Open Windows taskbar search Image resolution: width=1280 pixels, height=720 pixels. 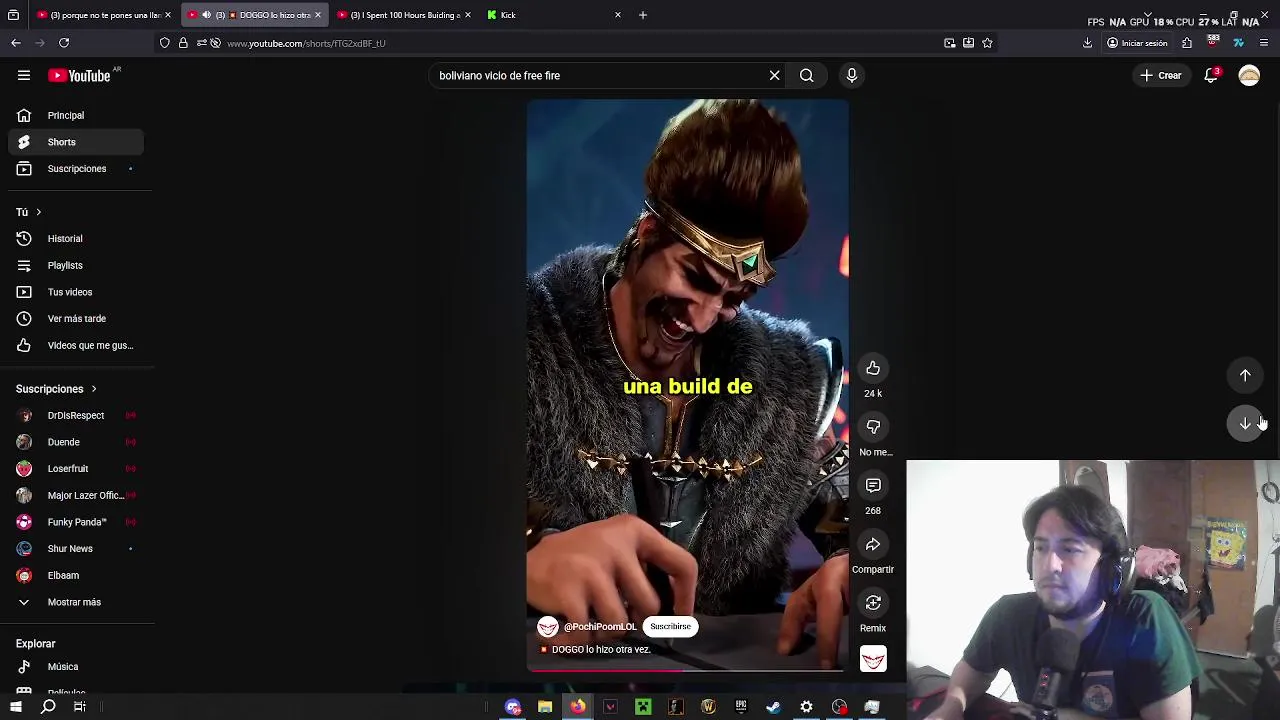coord(48,707)
